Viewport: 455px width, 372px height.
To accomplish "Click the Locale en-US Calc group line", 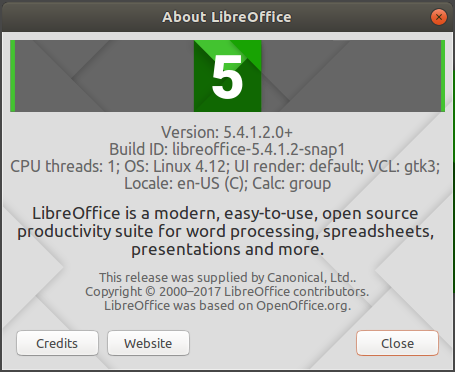I will click(228, 183).
